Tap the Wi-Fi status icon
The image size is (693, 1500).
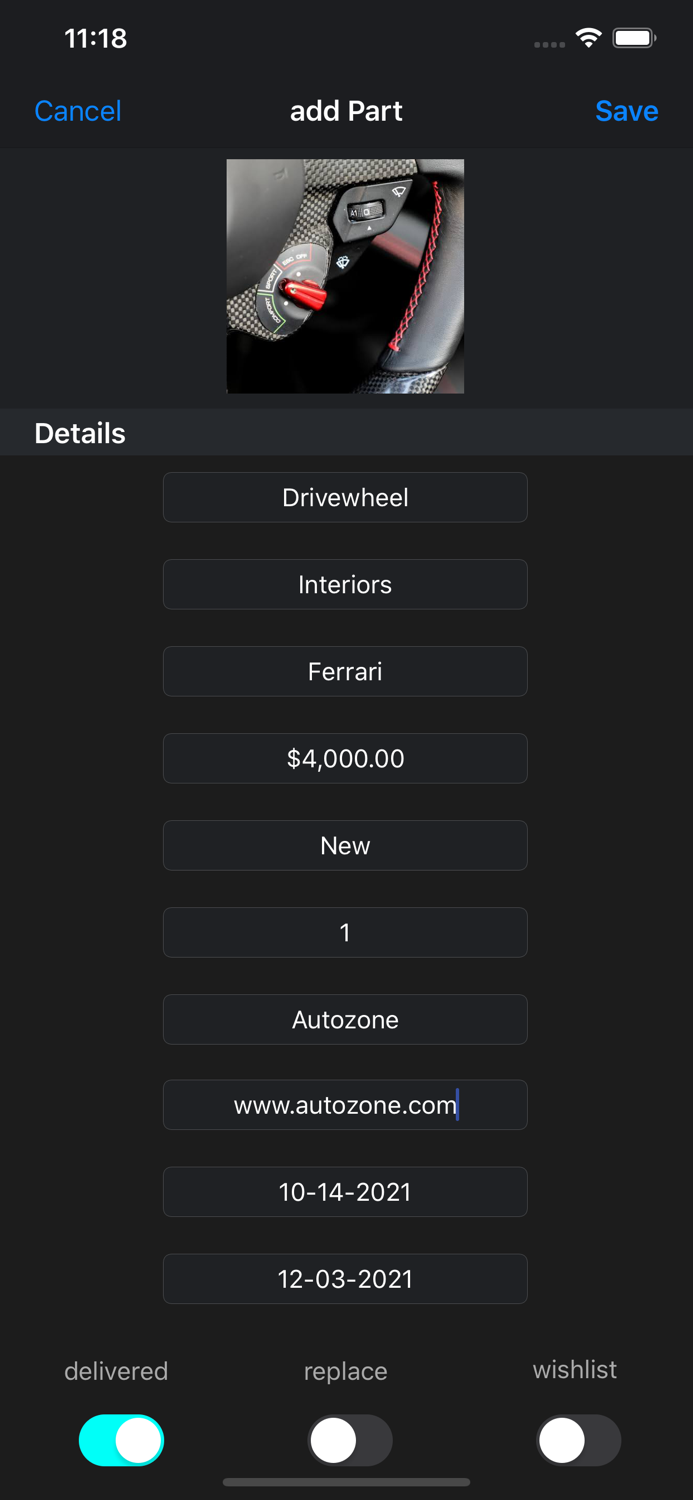coord(588,36)
